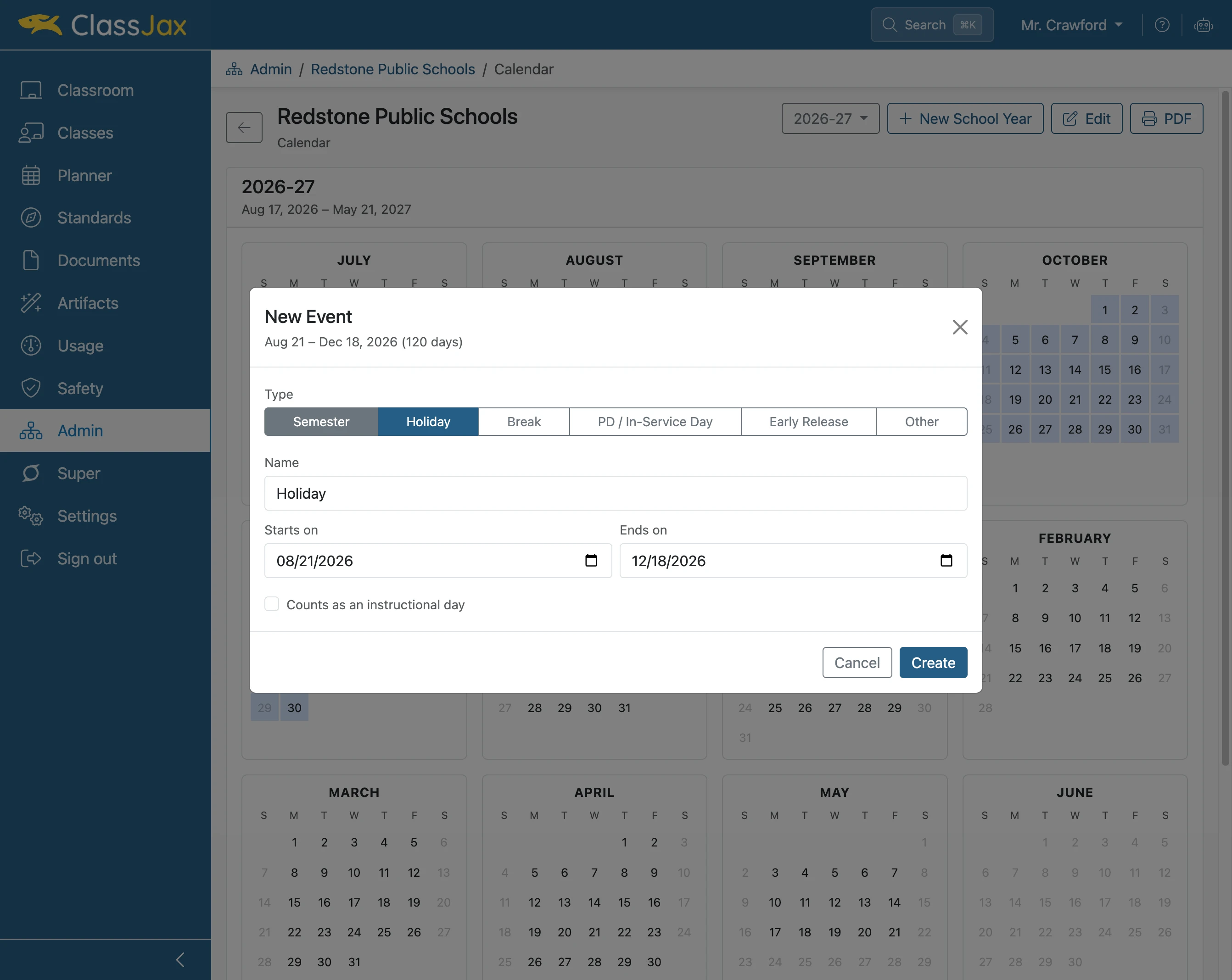Image resolution: width=1232 pixels, height=980 pixels.
Task: Click the Ends on date field
Action: (x=794, y=561)
